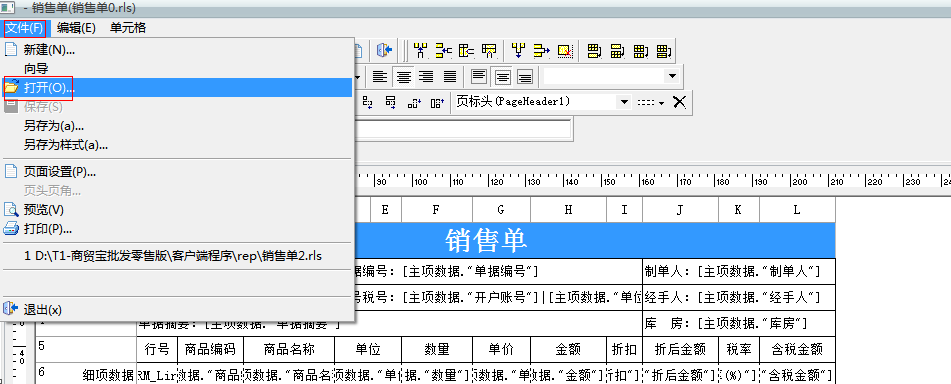Viewport: 951px width, 384px height.
Task: Expand the 页标头(PageHeader1) band dropdown
Action: pos(624,103)
